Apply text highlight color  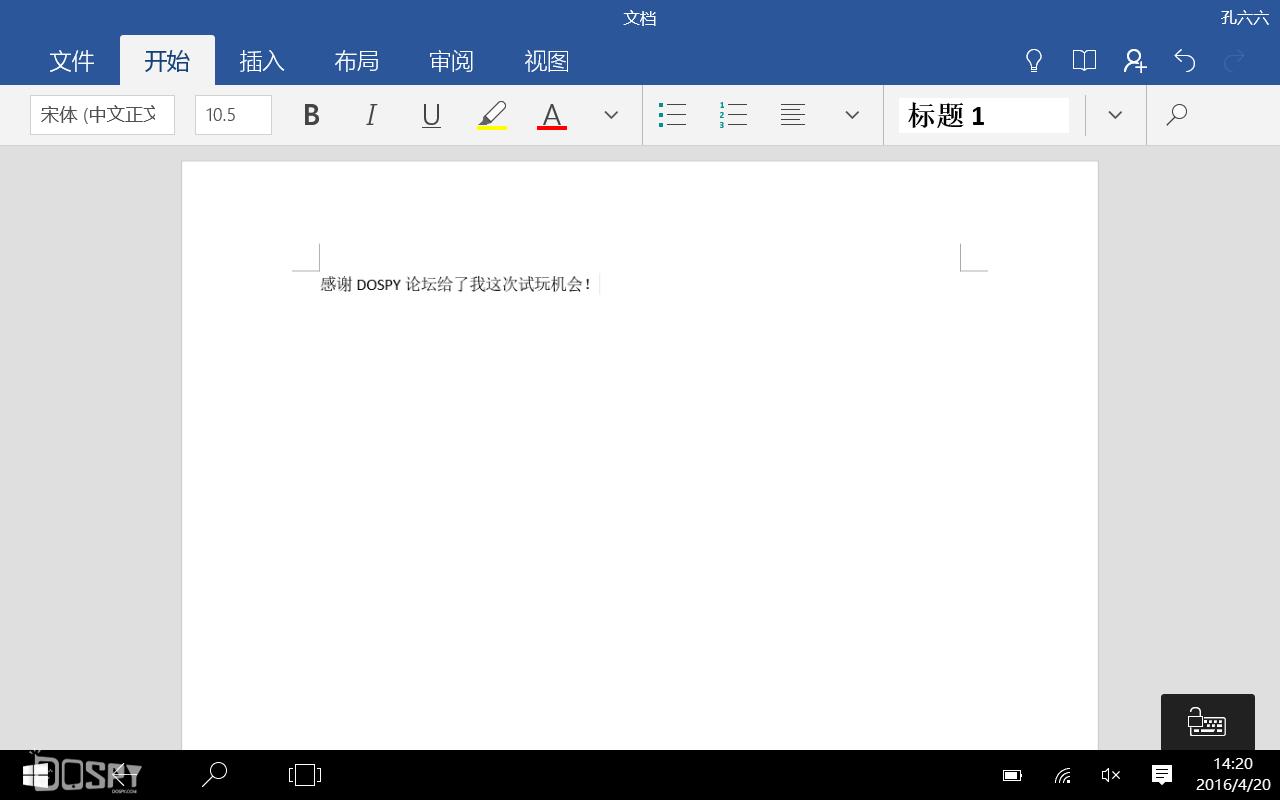pyautogui.click(x=491, y=114)
